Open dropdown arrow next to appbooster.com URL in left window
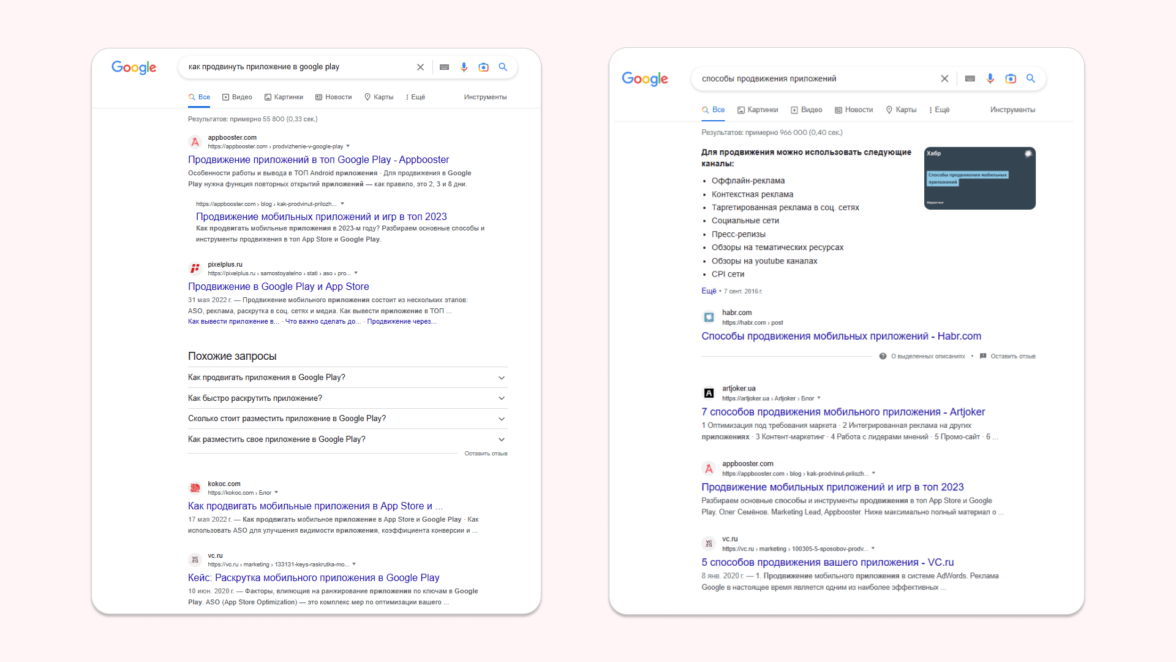1176x662 pixels. pos(348,146)
